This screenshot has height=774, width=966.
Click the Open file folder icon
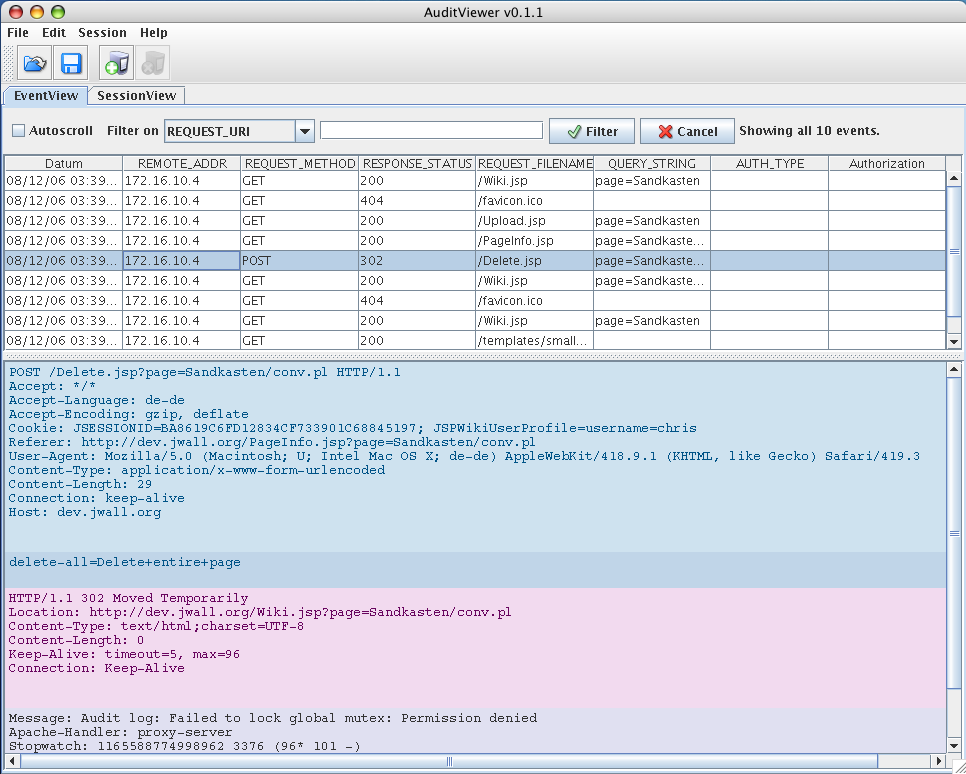point(35,63)
